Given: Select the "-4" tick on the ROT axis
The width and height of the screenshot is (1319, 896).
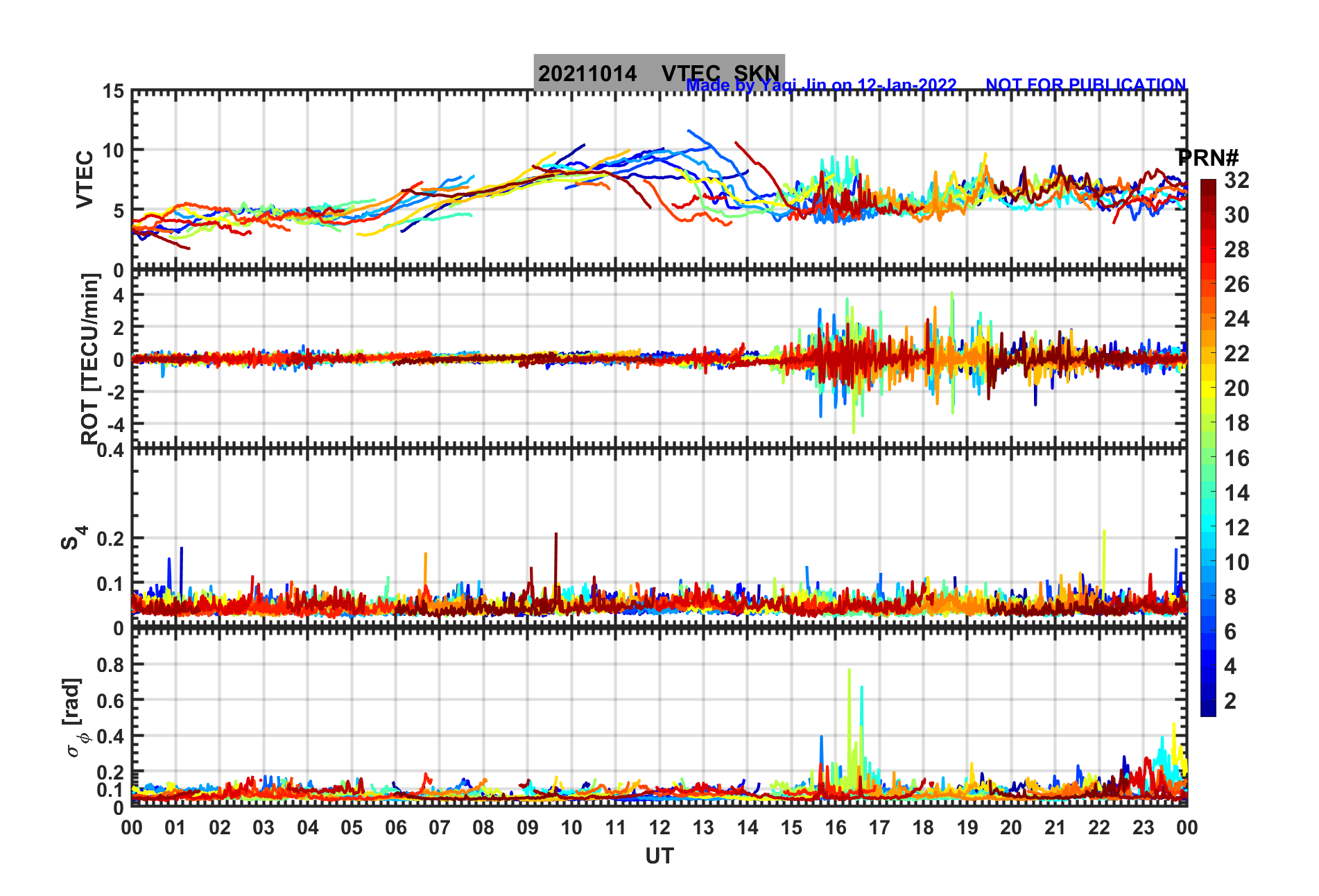Looking at the screenshot, I should coord(114,424).
